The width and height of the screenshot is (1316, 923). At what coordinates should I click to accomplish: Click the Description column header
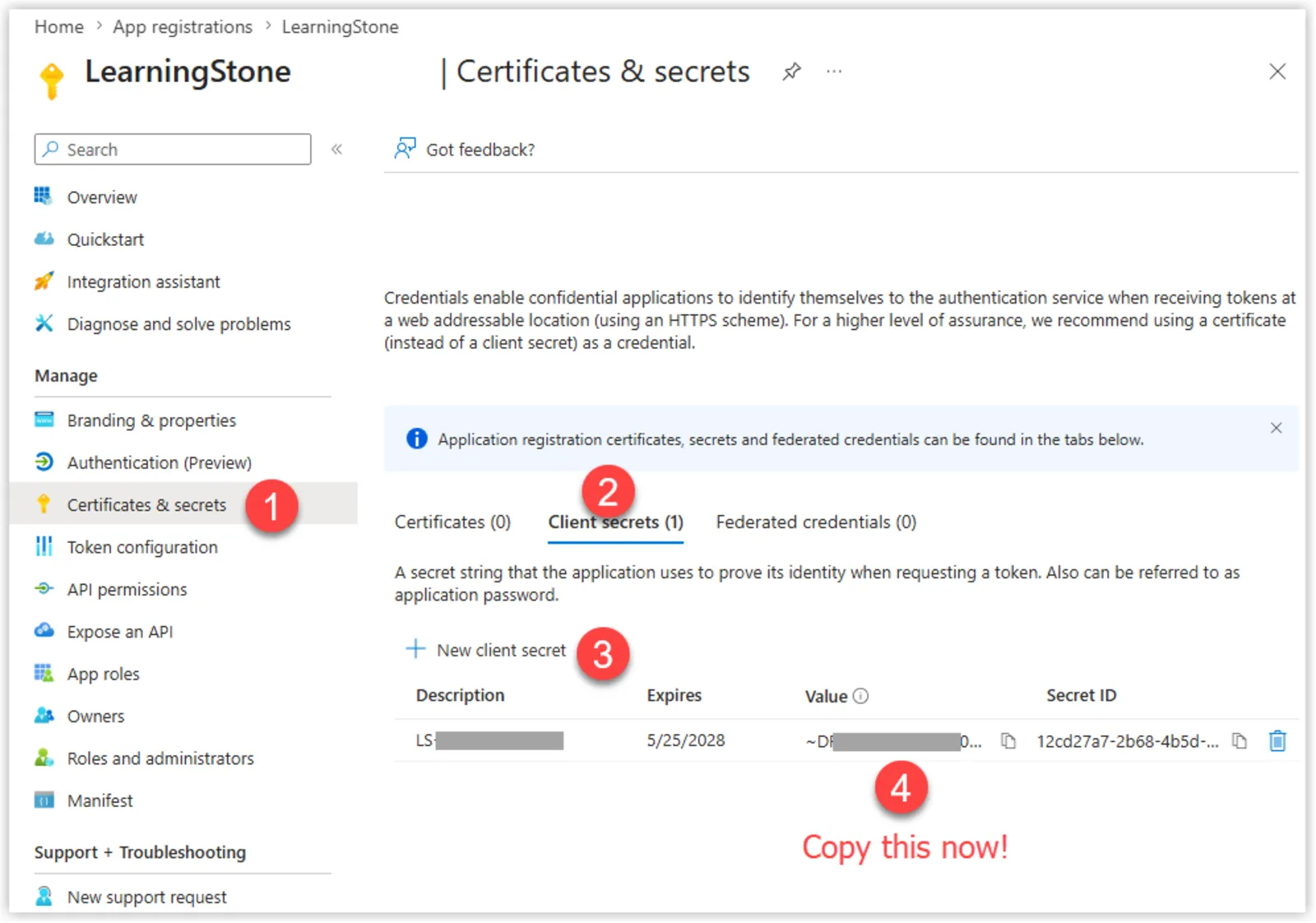click(x=460, y=696)
